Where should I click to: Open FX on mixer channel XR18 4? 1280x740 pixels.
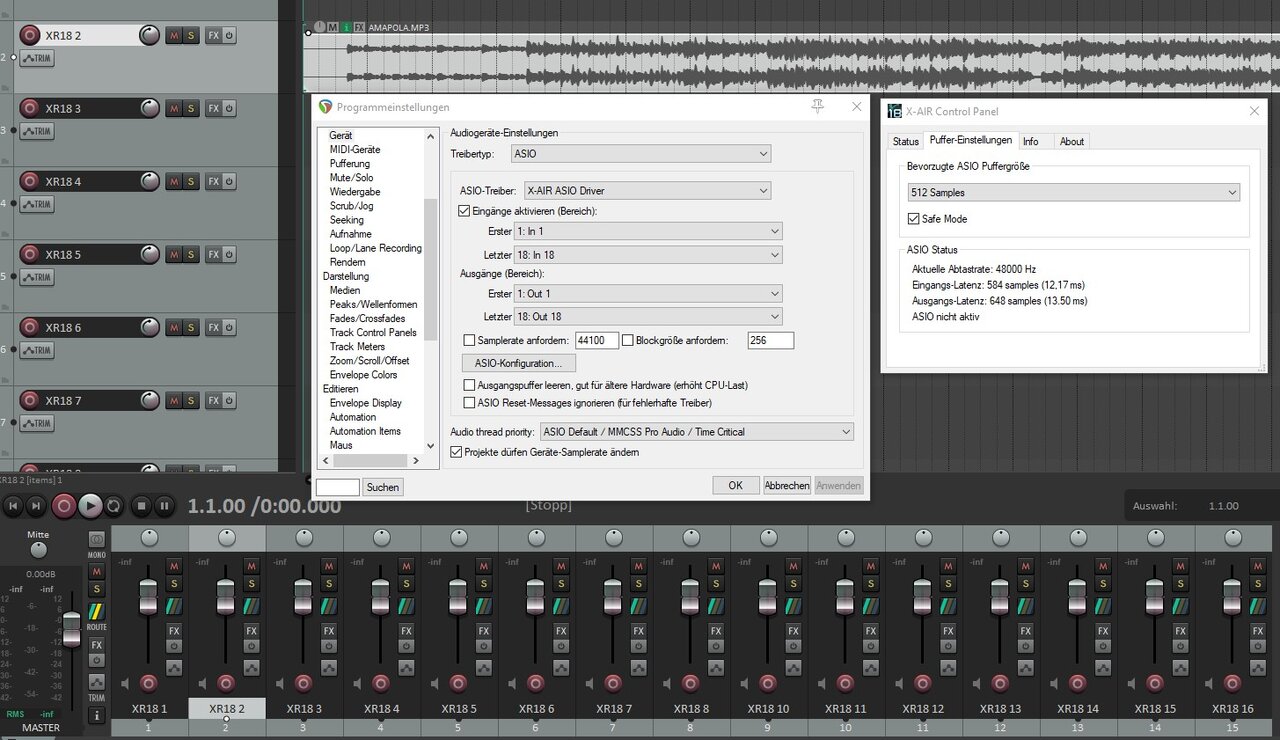pyautogui.click(x=407, y=631)
